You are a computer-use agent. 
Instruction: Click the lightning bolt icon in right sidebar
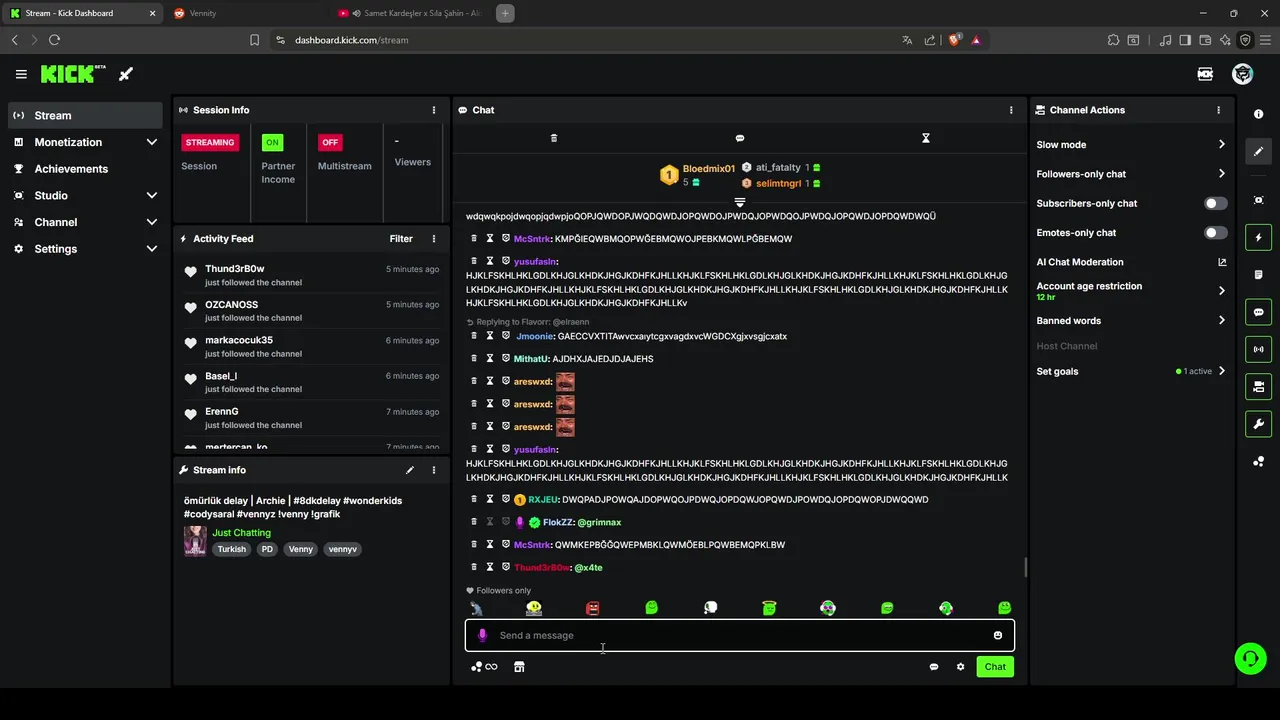[x=1259, y=237]
